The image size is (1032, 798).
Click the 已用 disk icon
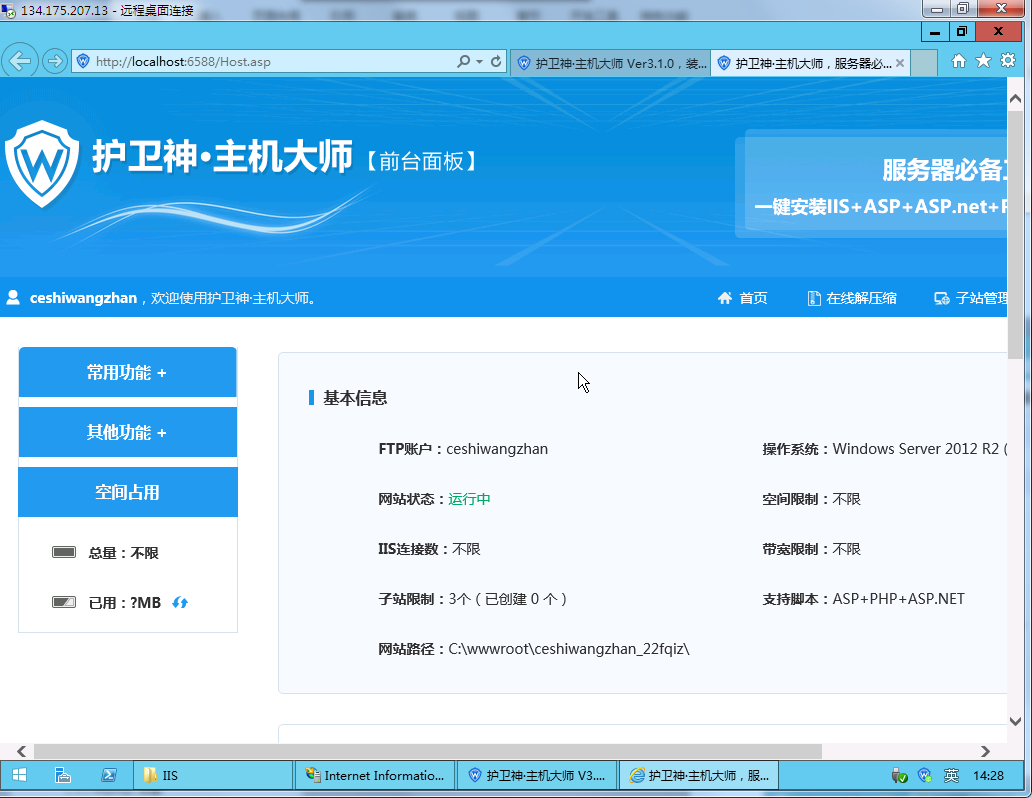[64, 602]
